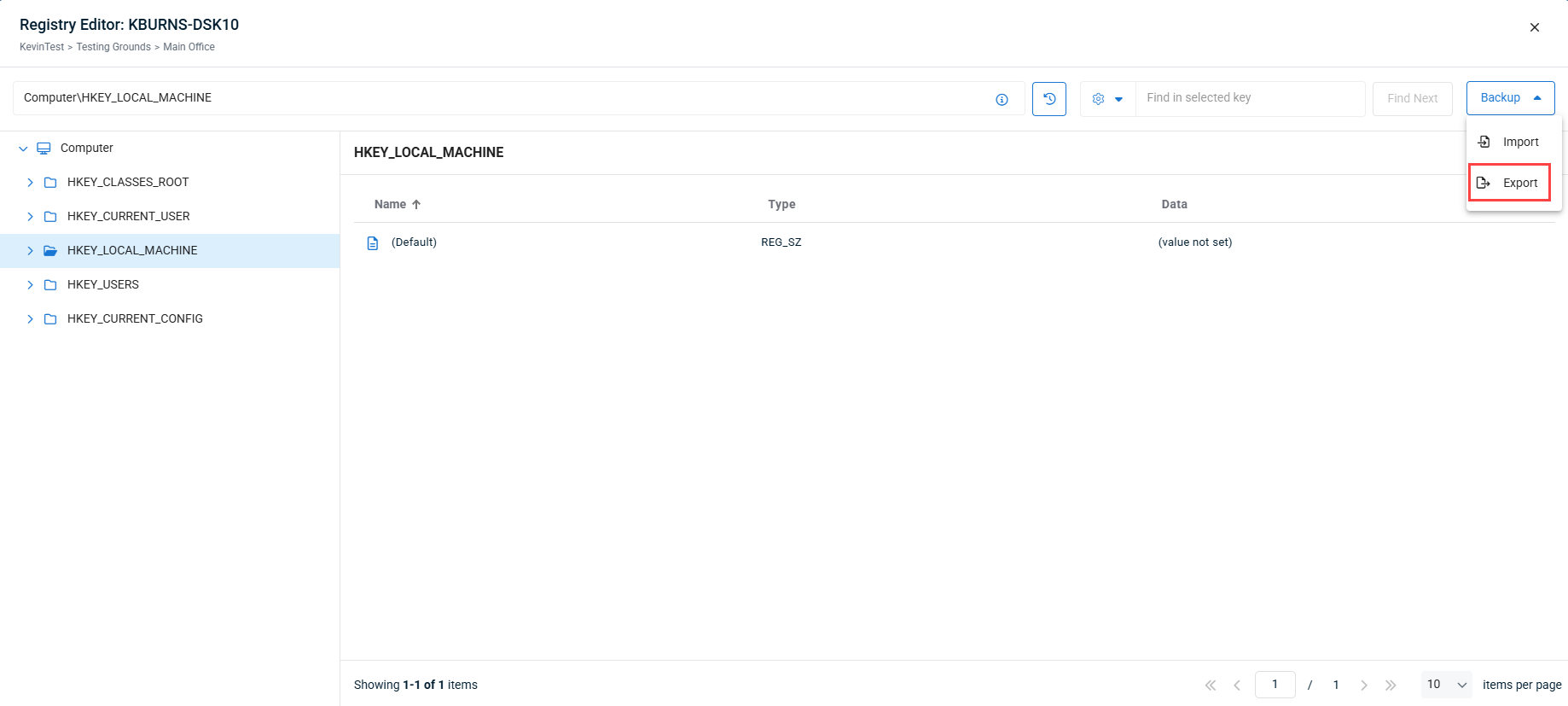Click the Backup dropdown button
This screenshot has width=1568, height=706.
1510,98
